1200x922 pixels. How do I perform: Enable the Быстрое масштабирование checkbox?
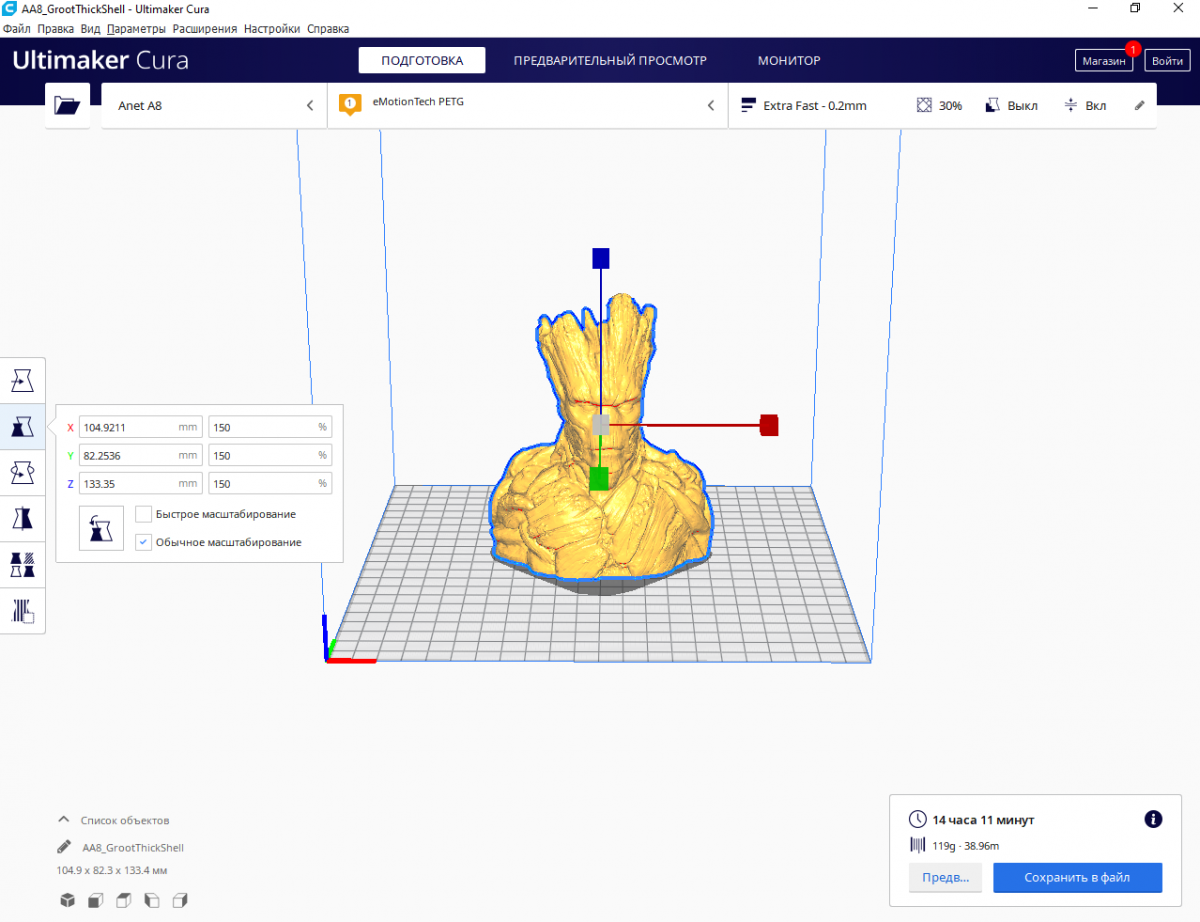tap(144, 514)
